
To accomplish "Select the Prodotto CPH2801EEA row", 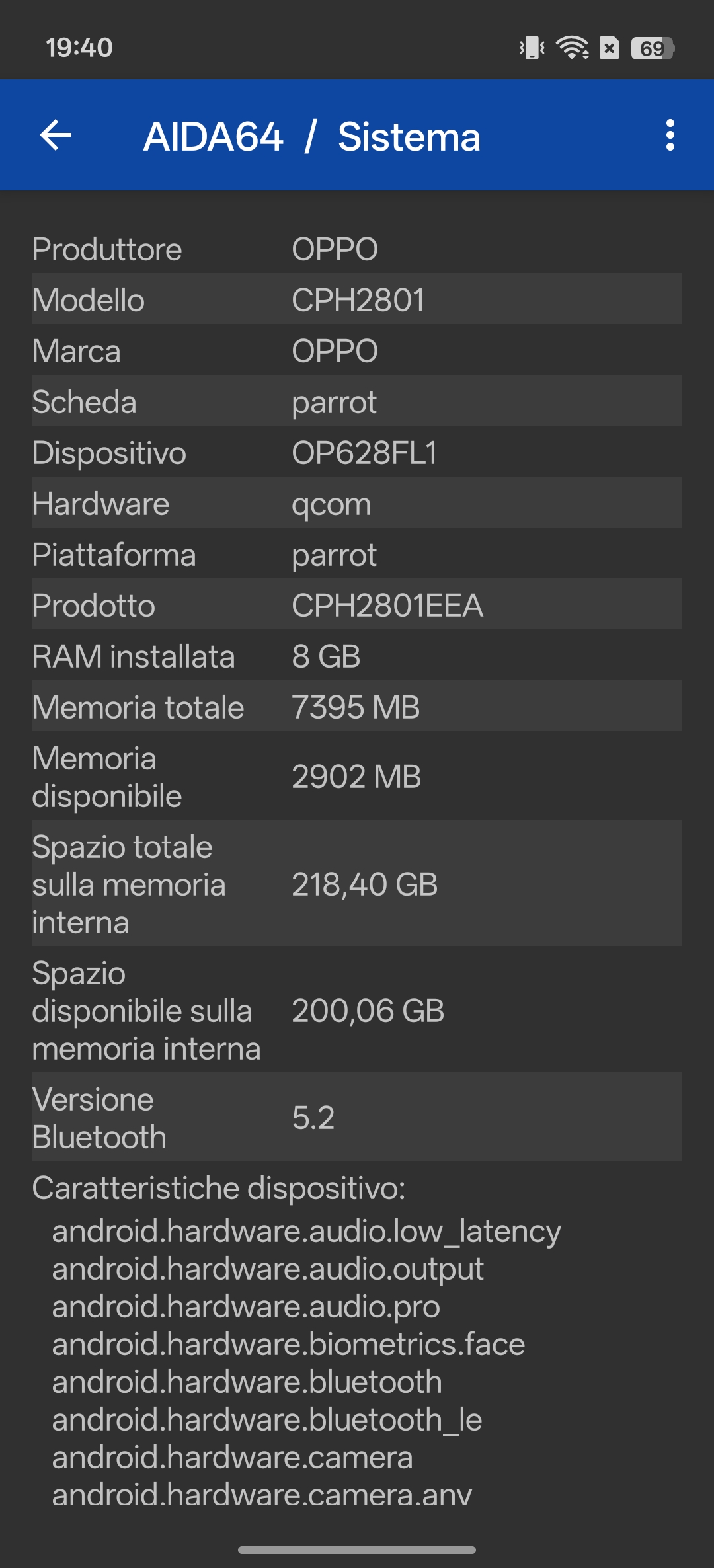I will pyautogui.click(x=357, y=605).
